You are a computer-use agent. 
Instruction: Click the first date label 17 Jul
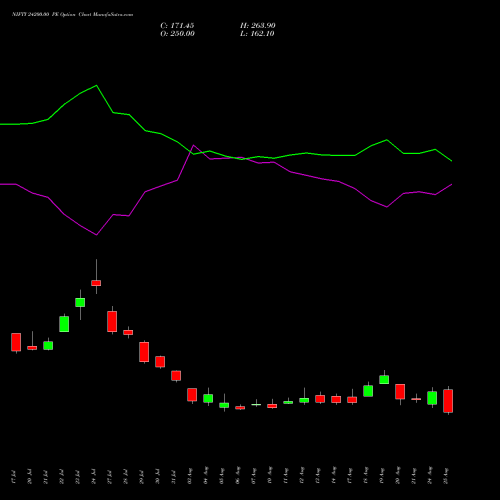pyautogui.click(x=13, y=477)
